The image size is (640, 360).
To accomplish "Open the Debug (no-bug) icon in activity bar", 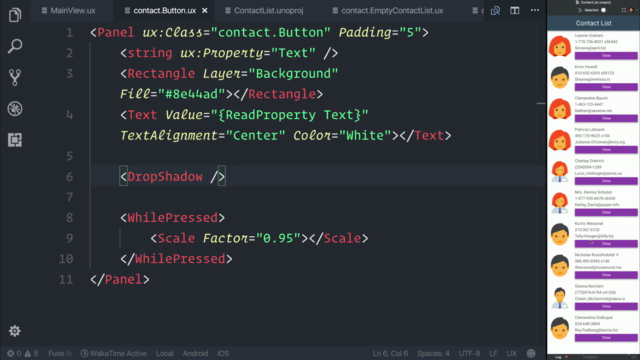I will pyautogui.click(x=15, y=109).
